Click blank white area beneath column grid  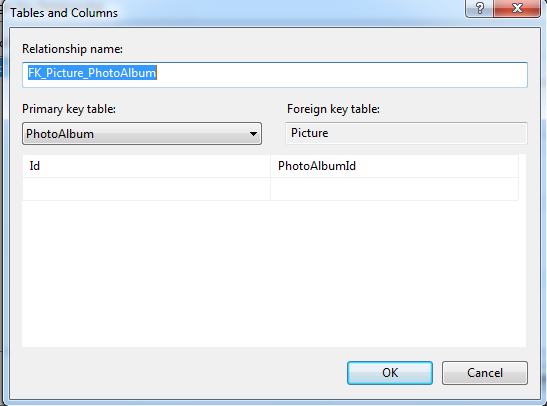point(274,274)
